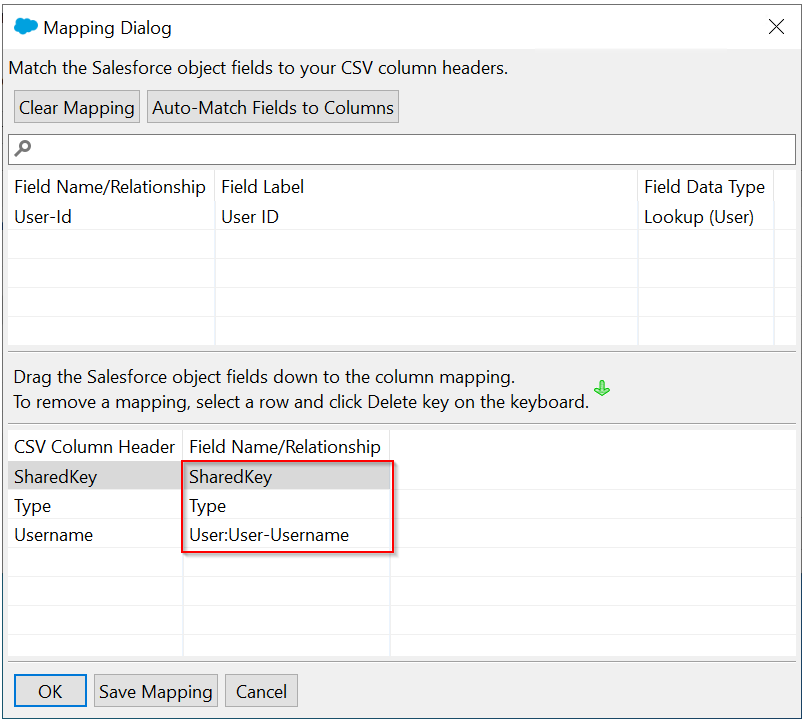Click the Field Data Type column header
This screenshot has height=723, width=807.
click(x=704, y=187)
